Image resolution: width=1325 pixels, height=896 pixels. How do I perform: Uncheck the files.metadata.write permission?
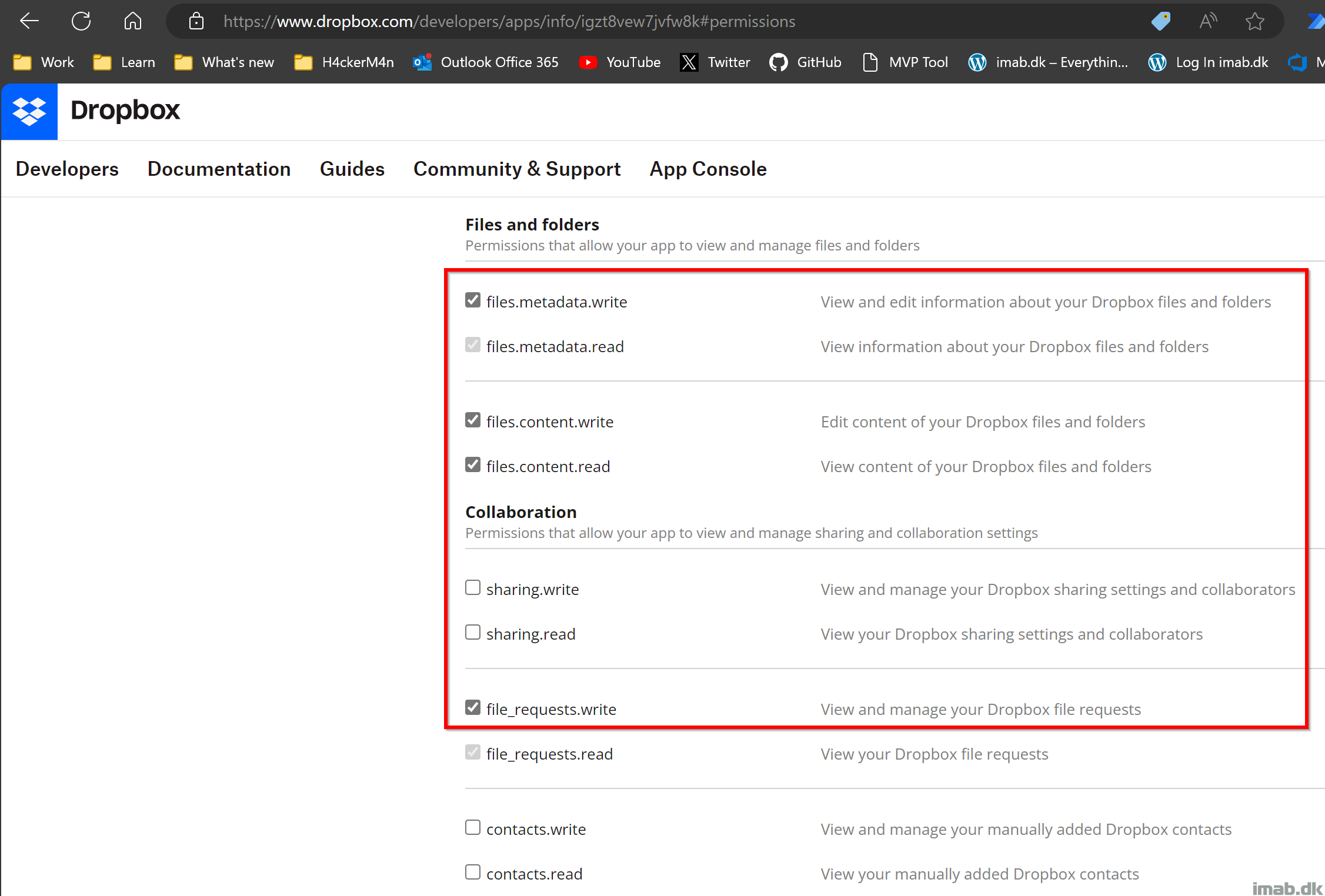473,300
